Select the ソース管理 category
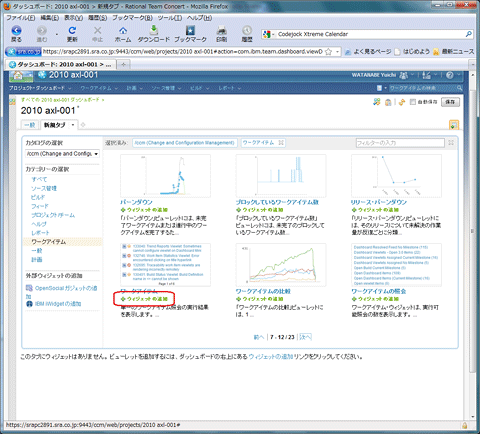480x434 pixels. pyautogui.click(x=44, y=188)
